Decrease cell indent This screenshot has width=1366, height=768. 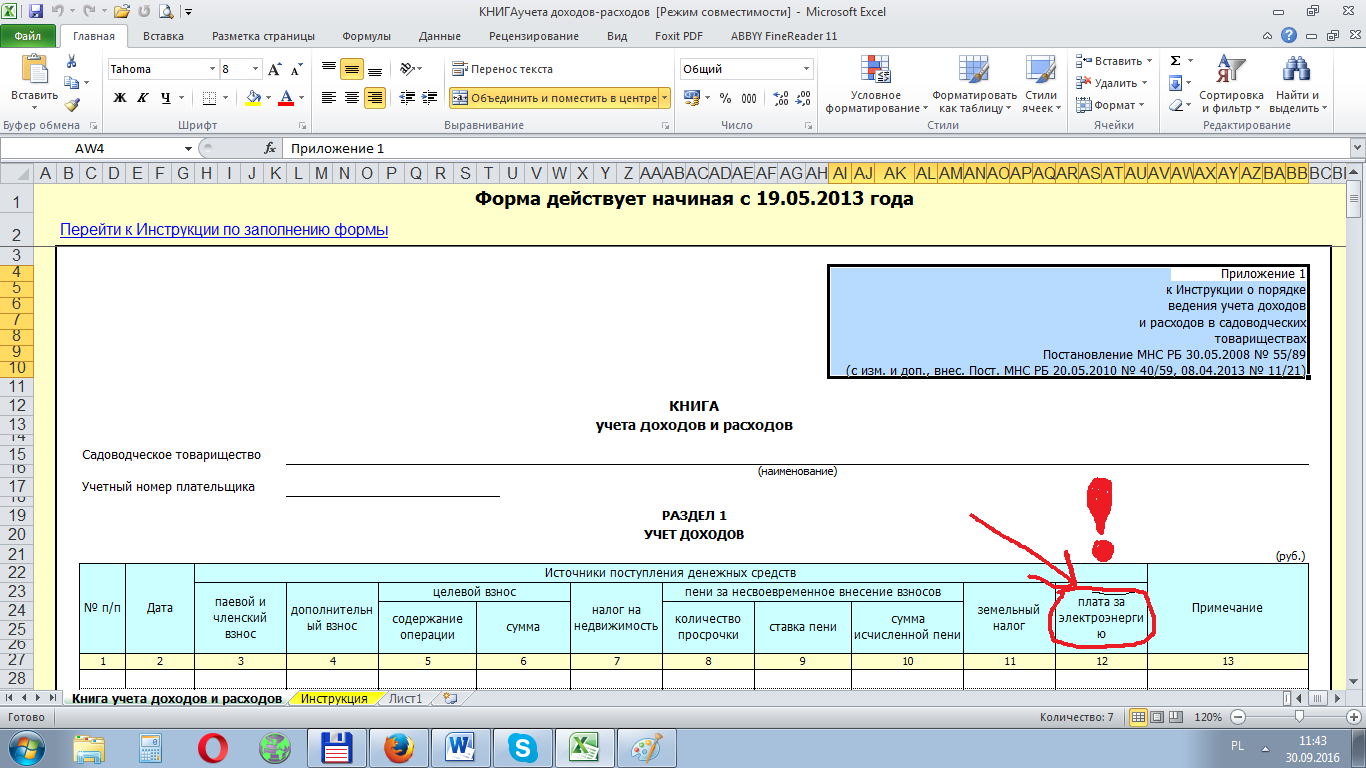pos(407,97)
